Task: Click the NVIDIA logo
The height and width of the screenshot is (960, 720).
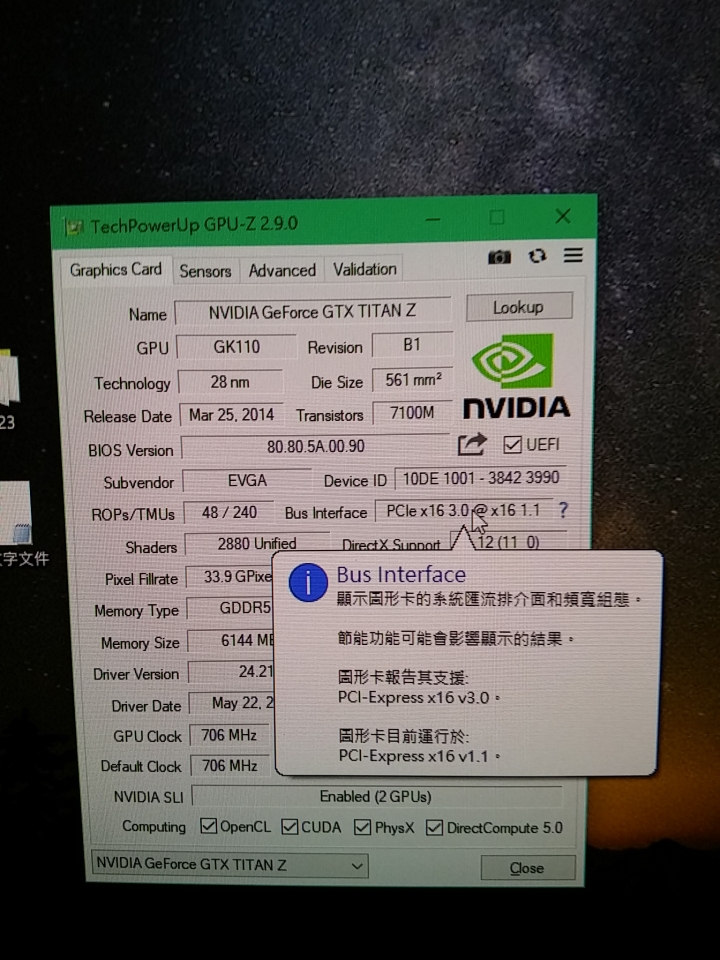Action: point(516,377)
